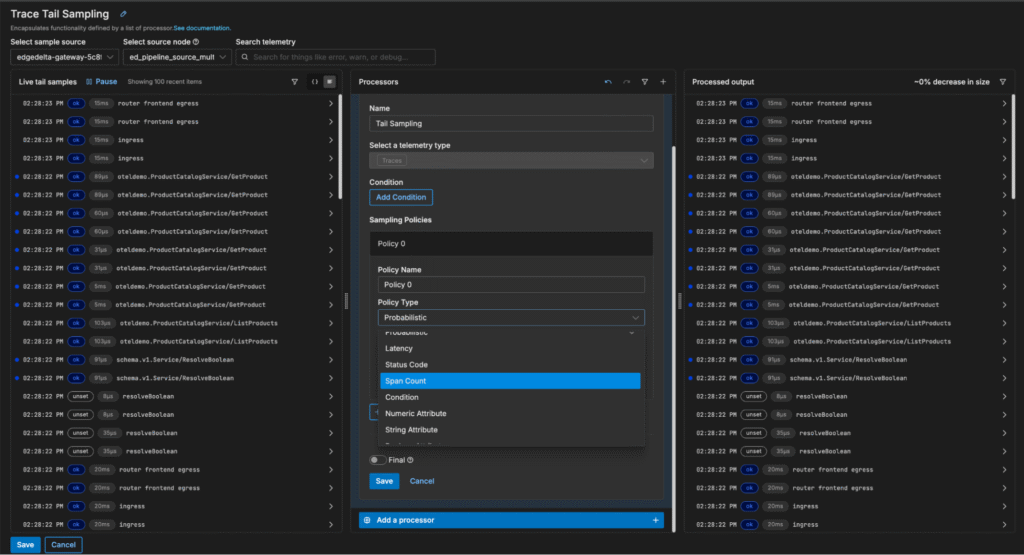Image resolution: width=1024 pixels, height=555 pixels.
Task: Click the Add a processor bar
Action: [510, 520]
